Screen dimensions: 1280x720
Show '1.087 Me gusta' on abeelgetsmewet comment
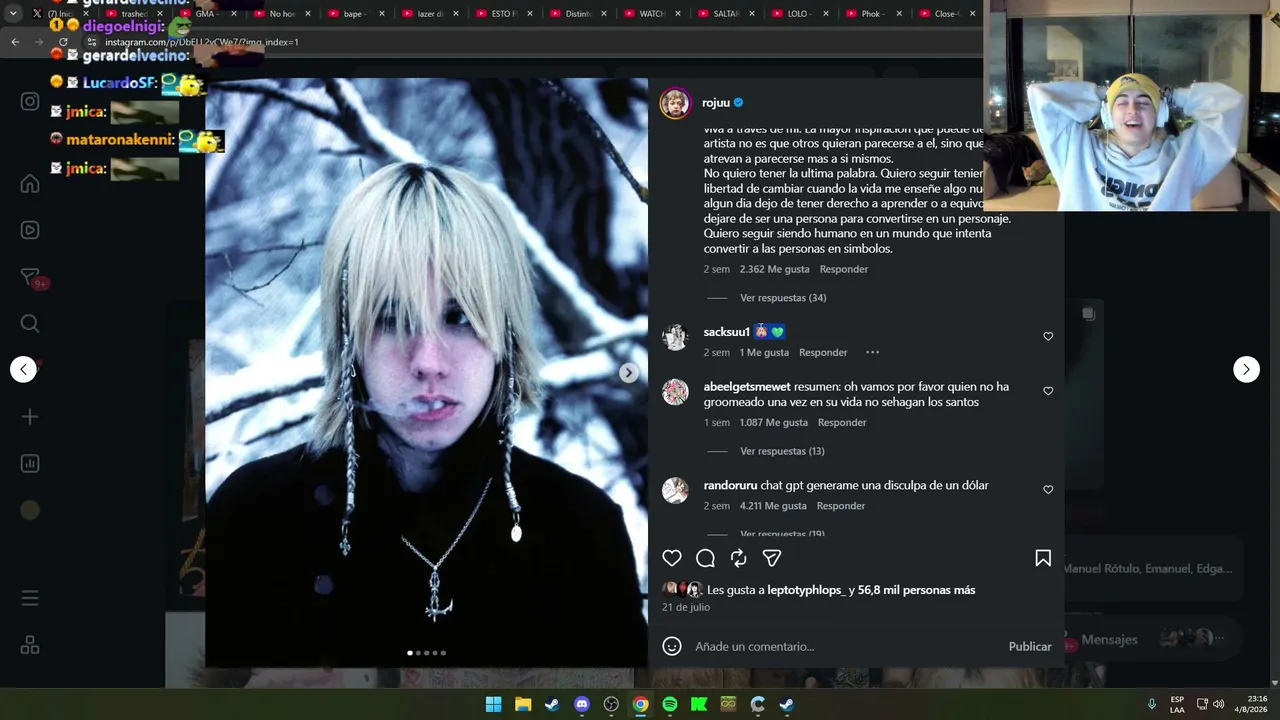[774, 423]
